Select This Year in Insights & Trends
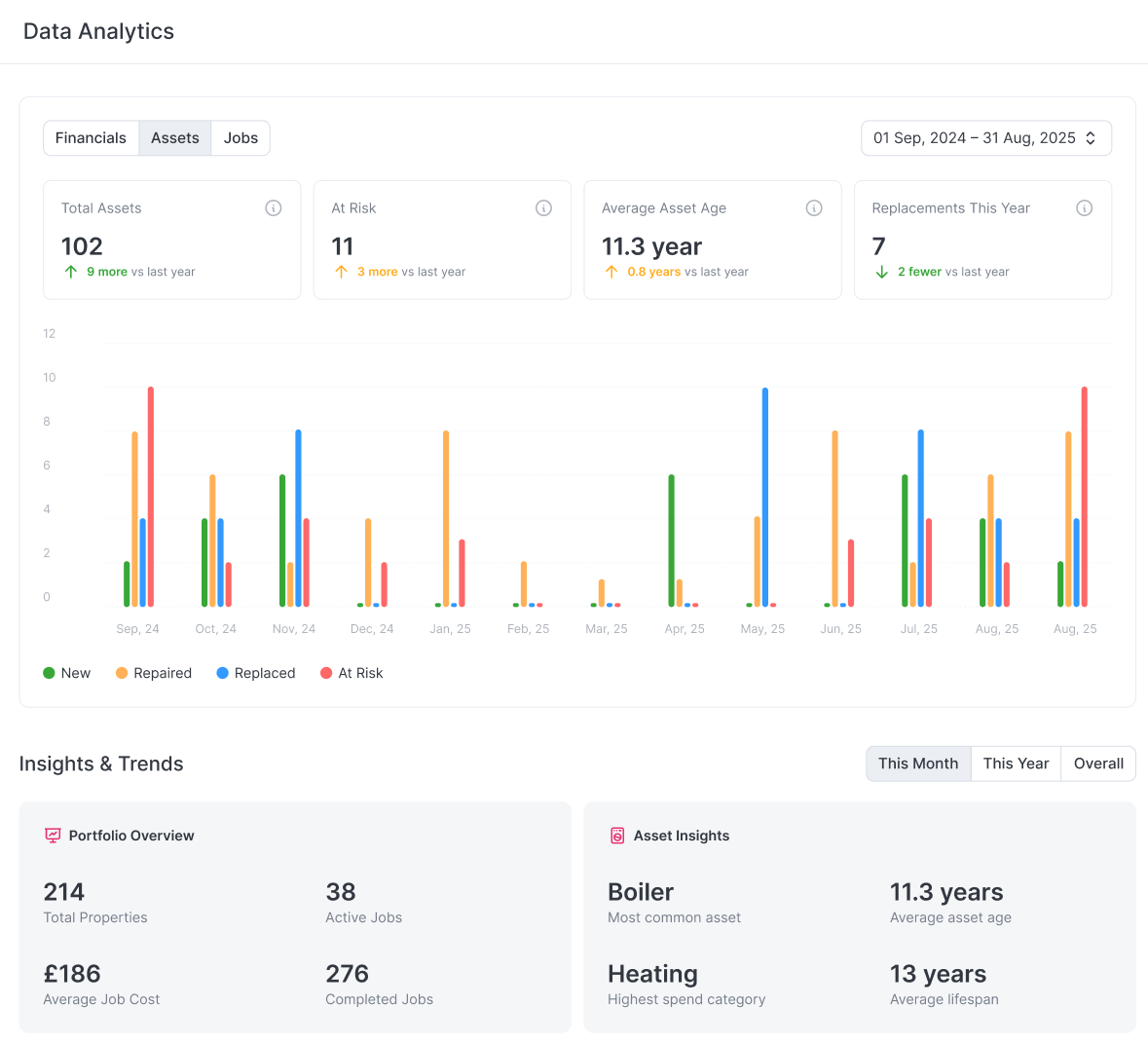The image size is (1148, 1044). [1016, 764]
